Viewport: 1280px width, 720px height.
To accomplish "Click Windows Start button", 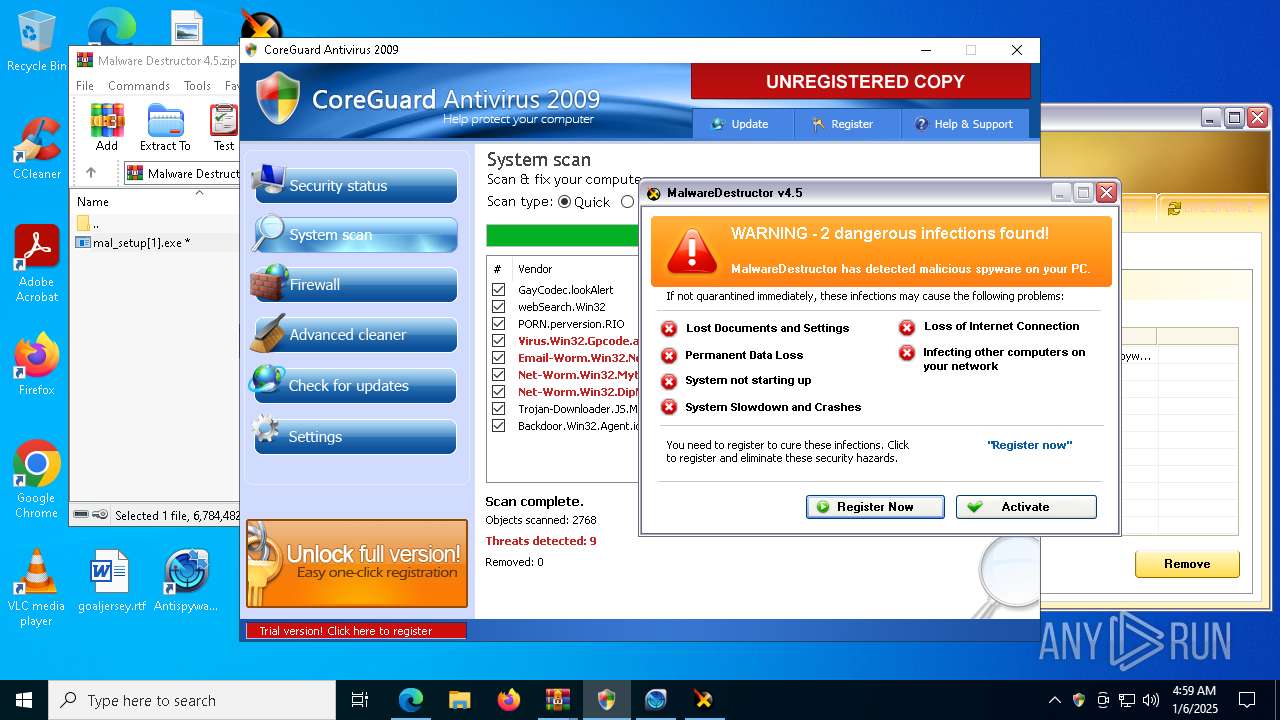I will (24, 700).
